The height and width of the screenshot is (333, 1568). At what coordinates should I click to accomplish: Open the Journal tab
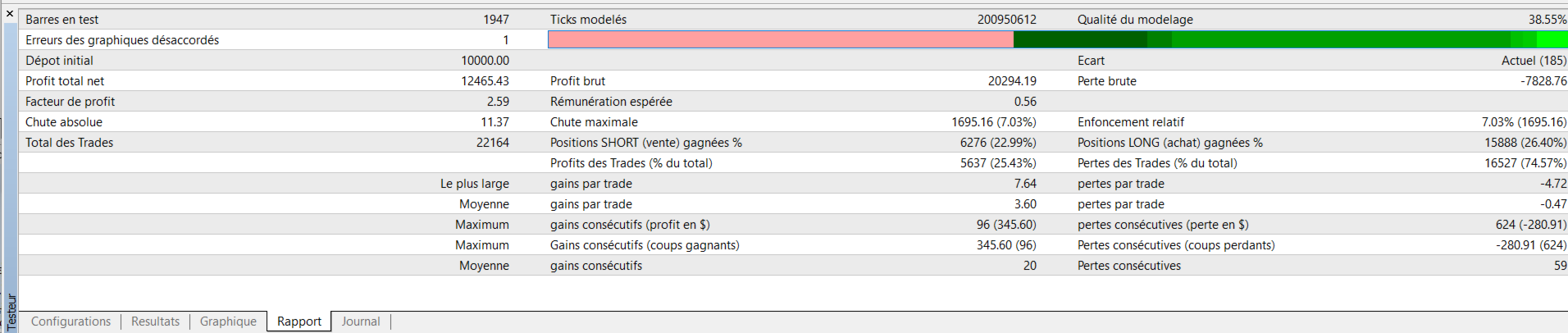(361, 322)
